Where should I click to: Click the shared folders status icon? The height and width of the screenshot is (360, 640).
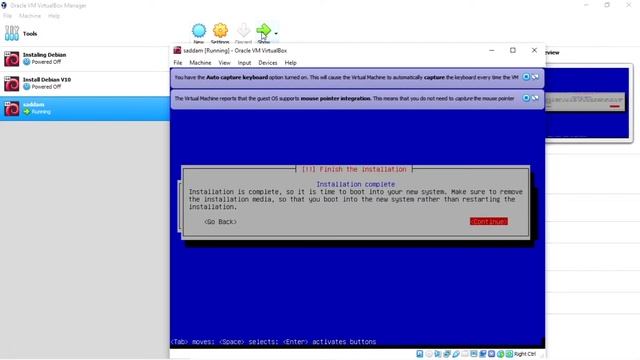(x=464, y=354)
